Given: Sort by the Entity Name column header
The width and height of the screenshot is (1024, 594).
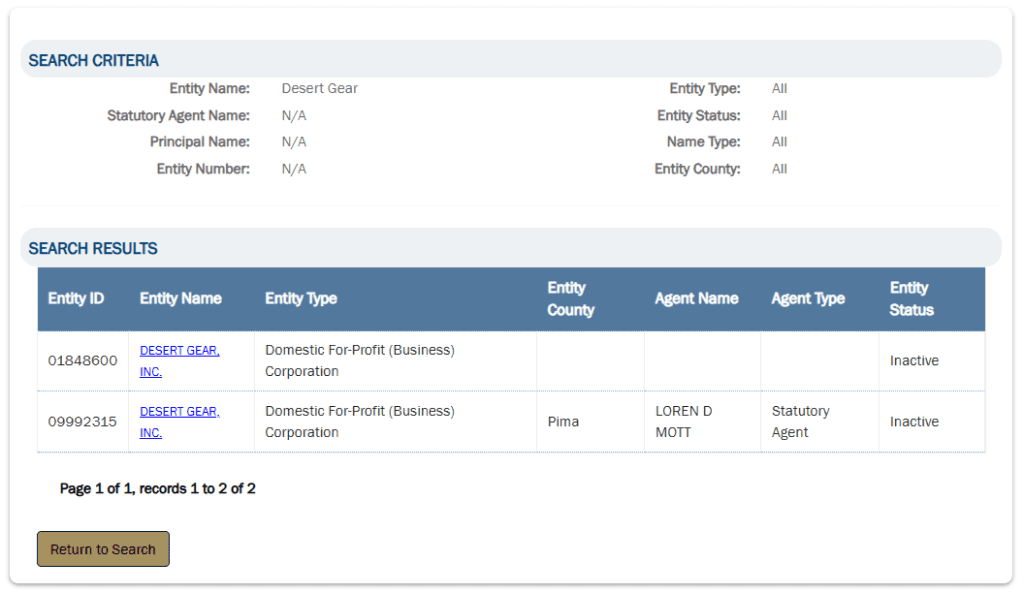Looking at the screenshot, I should point(181,298).
